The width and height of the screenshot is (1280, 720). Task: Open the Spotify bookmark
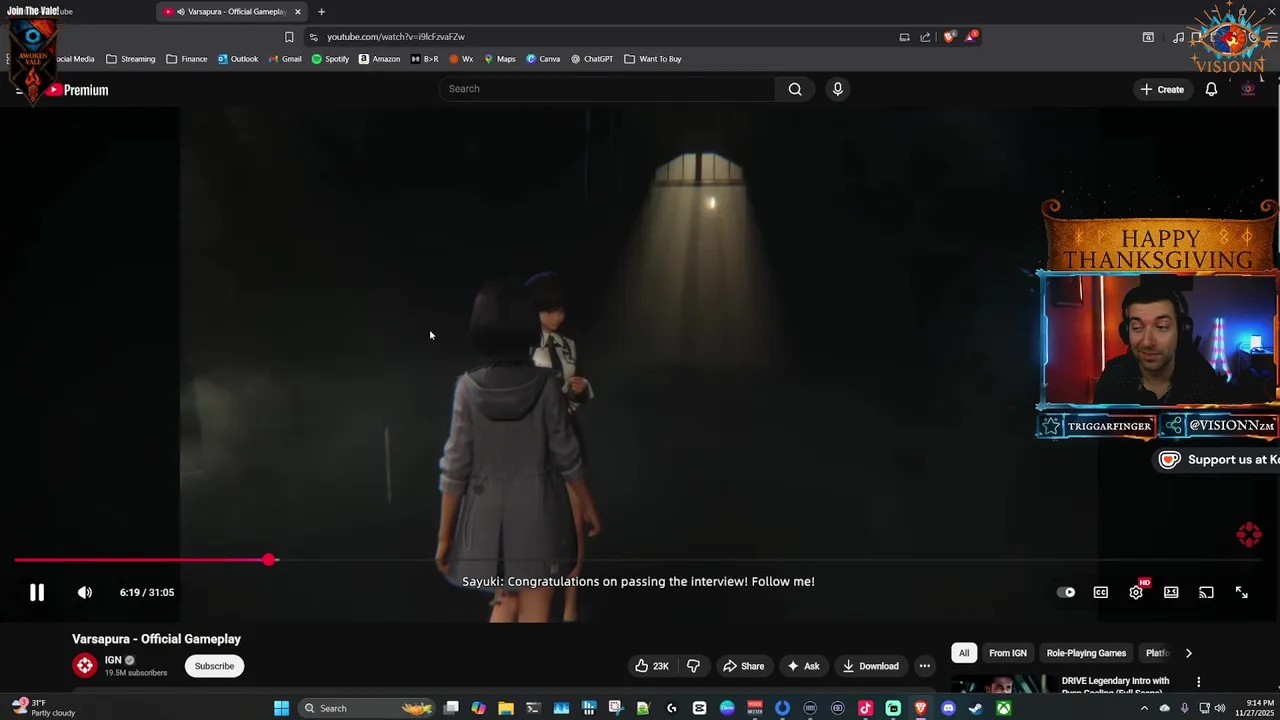[330, 59]
